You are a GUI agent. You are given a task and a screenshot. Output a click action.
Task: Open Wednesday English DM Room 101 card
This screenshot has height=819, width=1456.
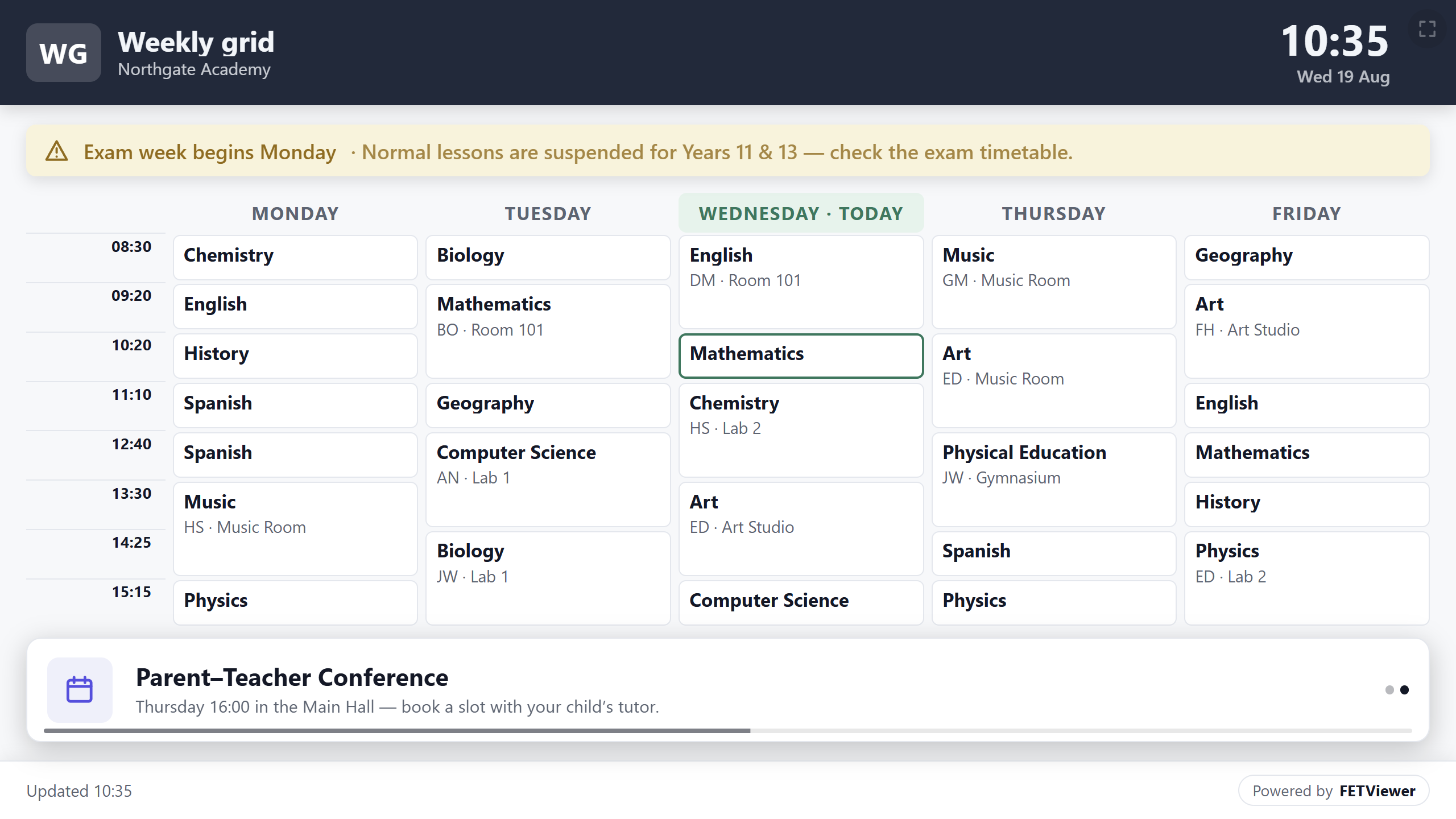click(x=801, y=282)
